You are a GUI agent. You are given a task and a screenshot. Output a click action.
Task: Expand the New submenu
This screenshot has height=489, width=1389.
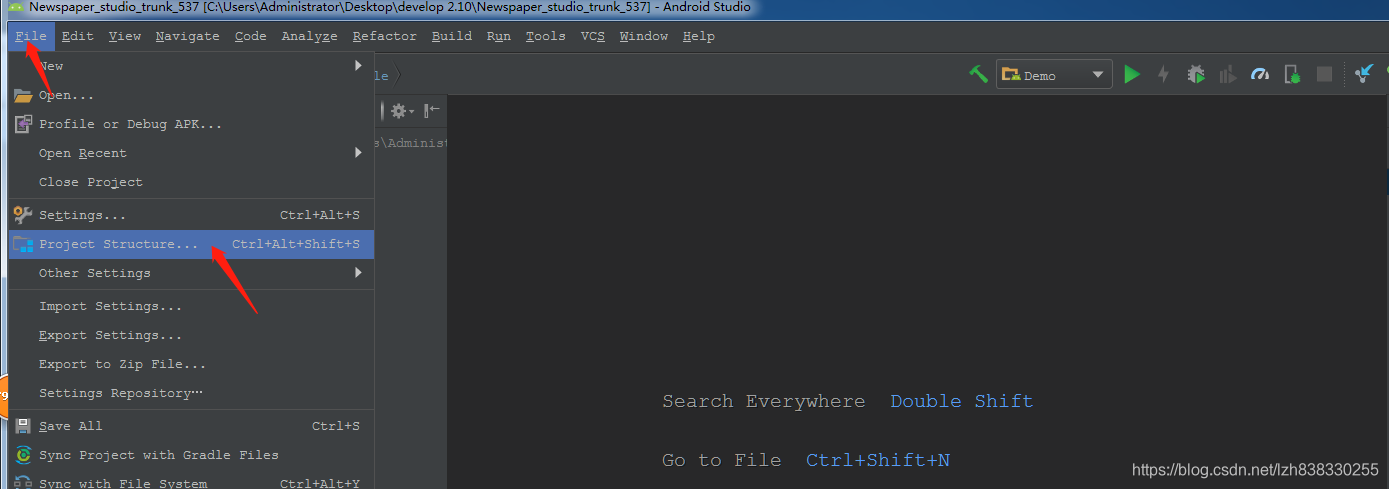click(191, 66)
